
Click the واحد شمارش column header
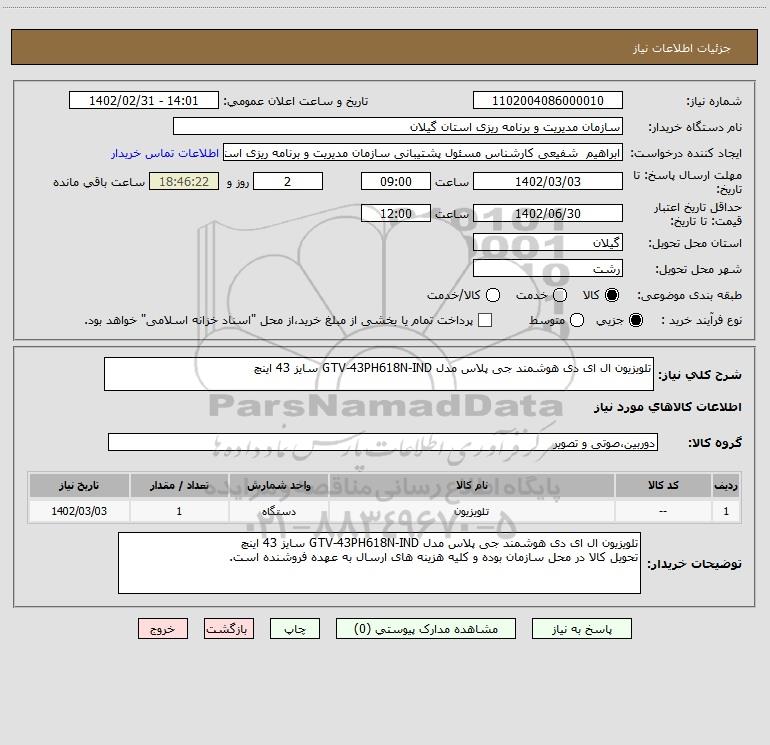(x=278, y=485)
